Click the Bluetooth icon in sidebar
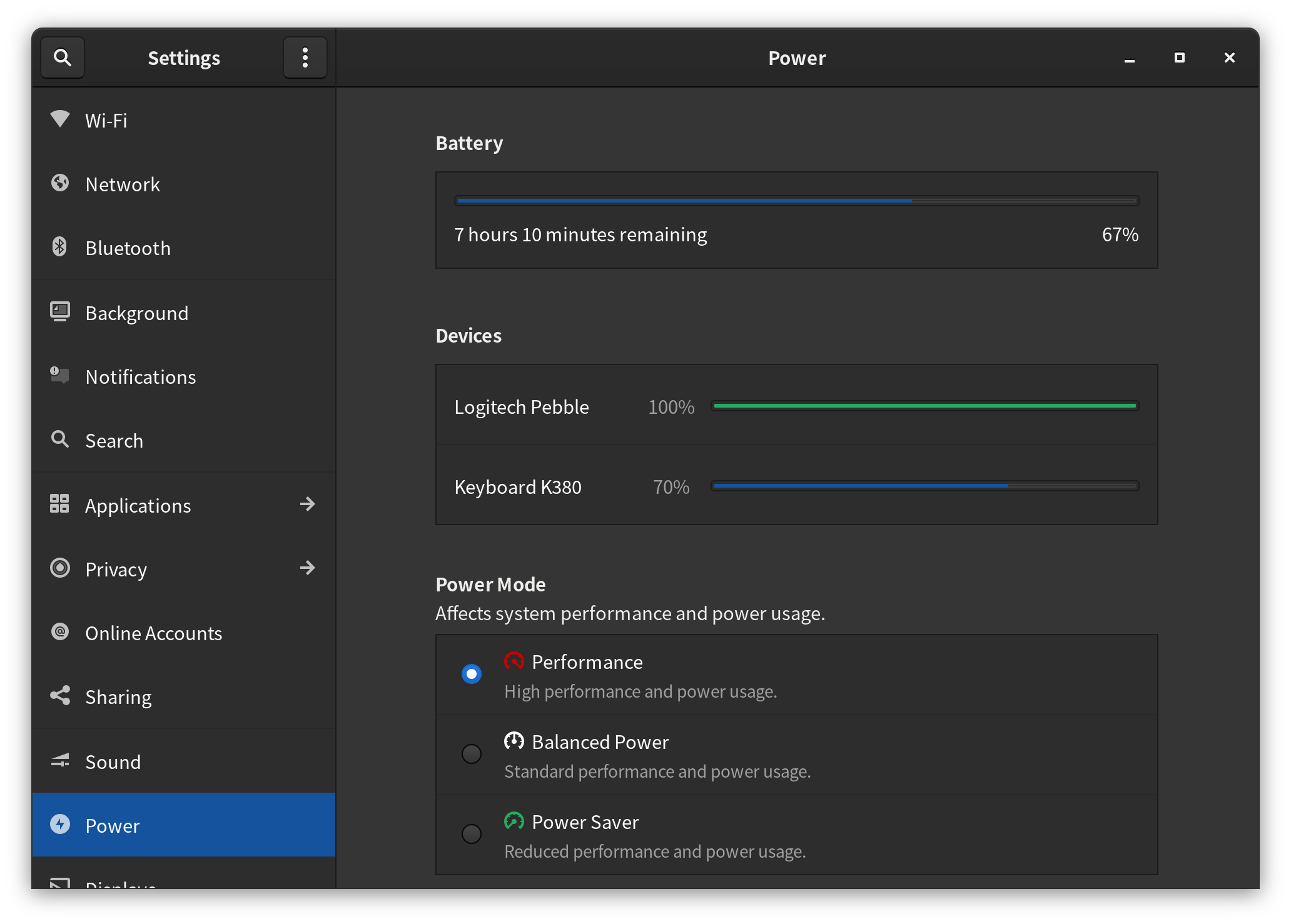The width and height of the screenshot is (1291, 924). click(60, 248)
